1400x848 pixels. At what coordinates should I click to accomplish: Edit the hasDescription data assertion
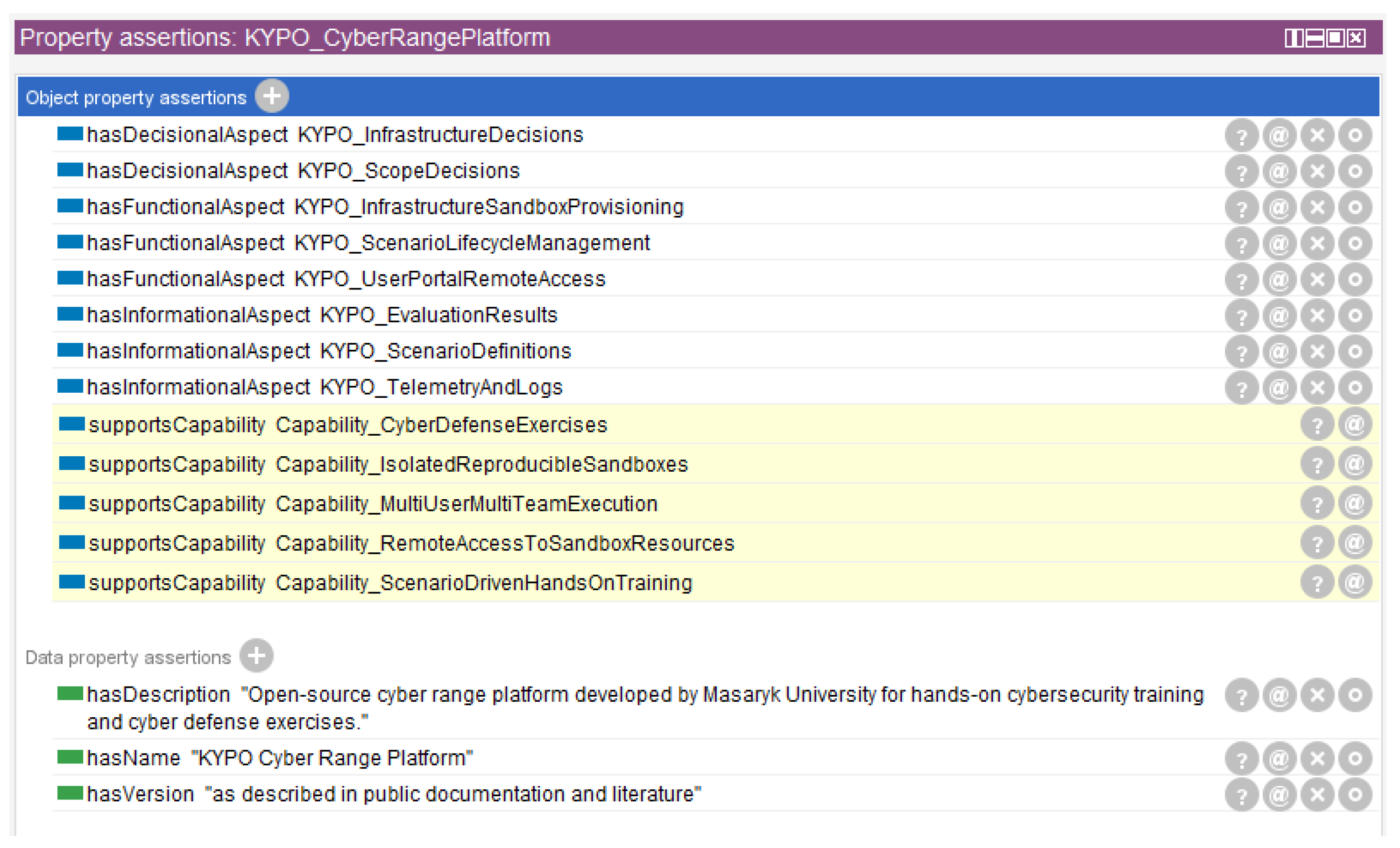tap(1356, 695)
